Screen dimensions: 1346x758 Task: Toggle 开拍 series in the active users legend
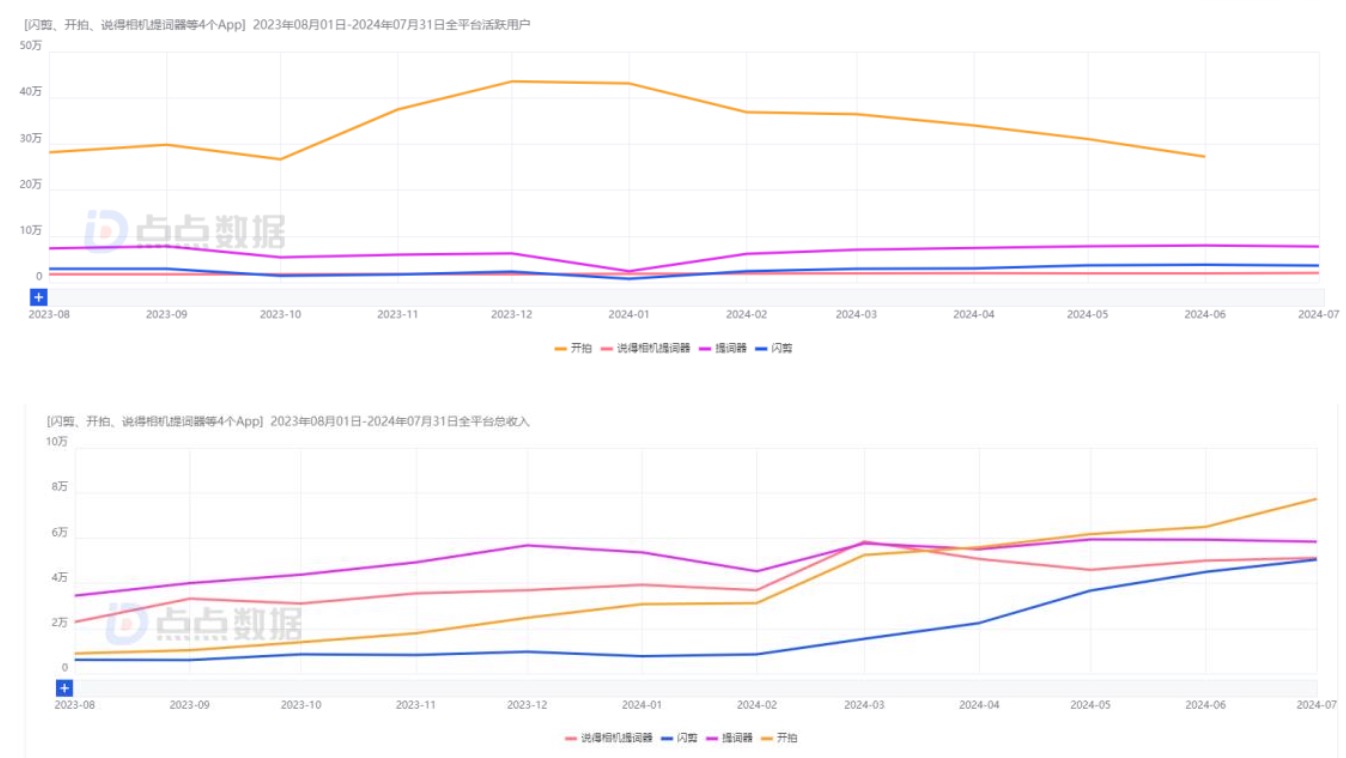(x=573, y=349)
